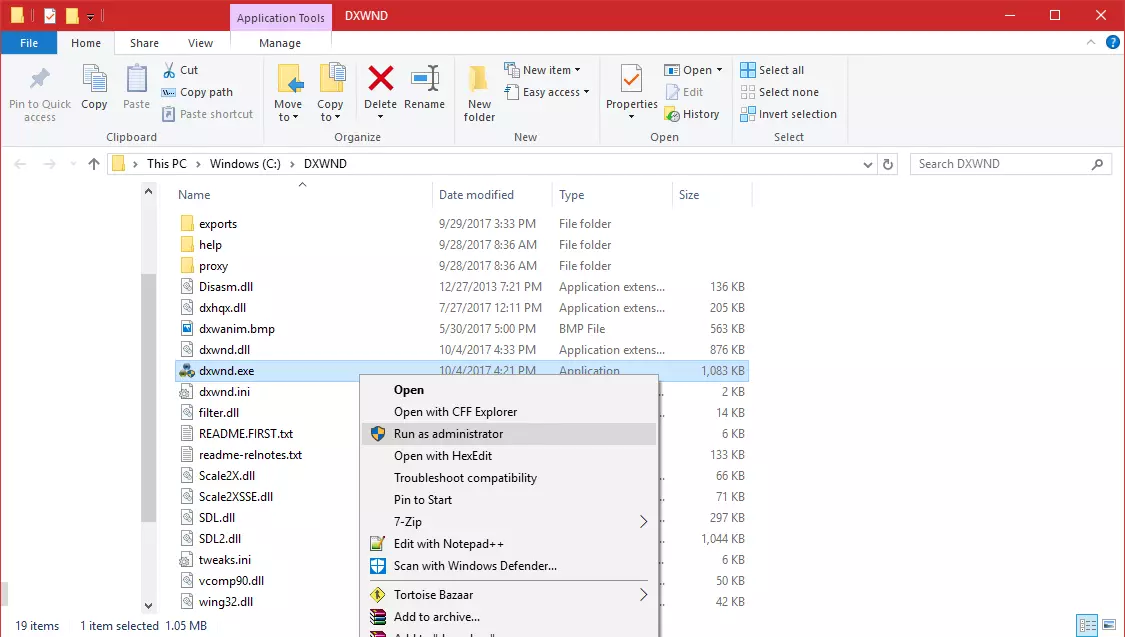
Task: Click the Copy ribbon icon
Action: (x=94, y=78)
